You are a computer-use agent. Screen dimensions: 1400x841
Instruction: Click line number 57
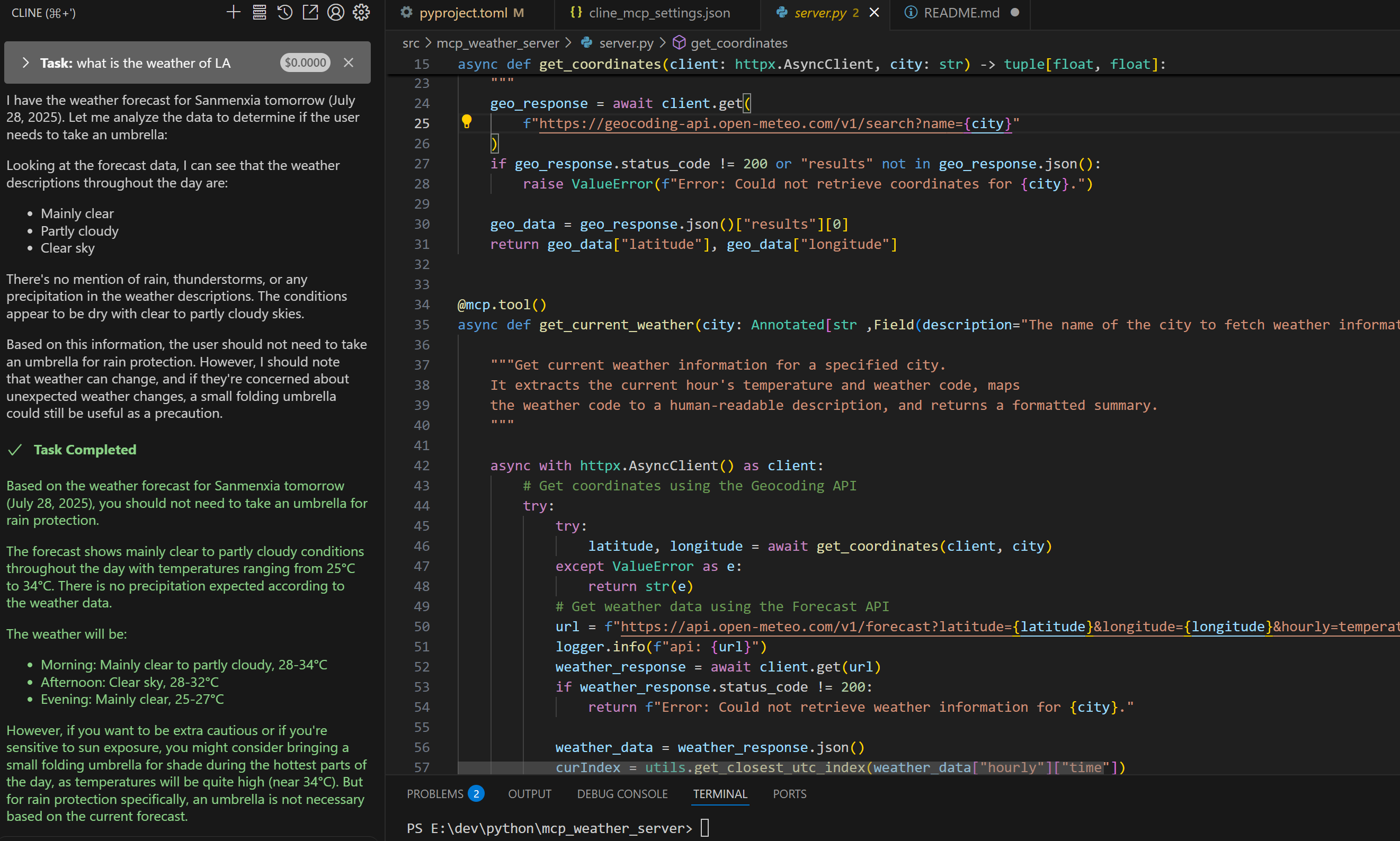click(x=421, y=768)
